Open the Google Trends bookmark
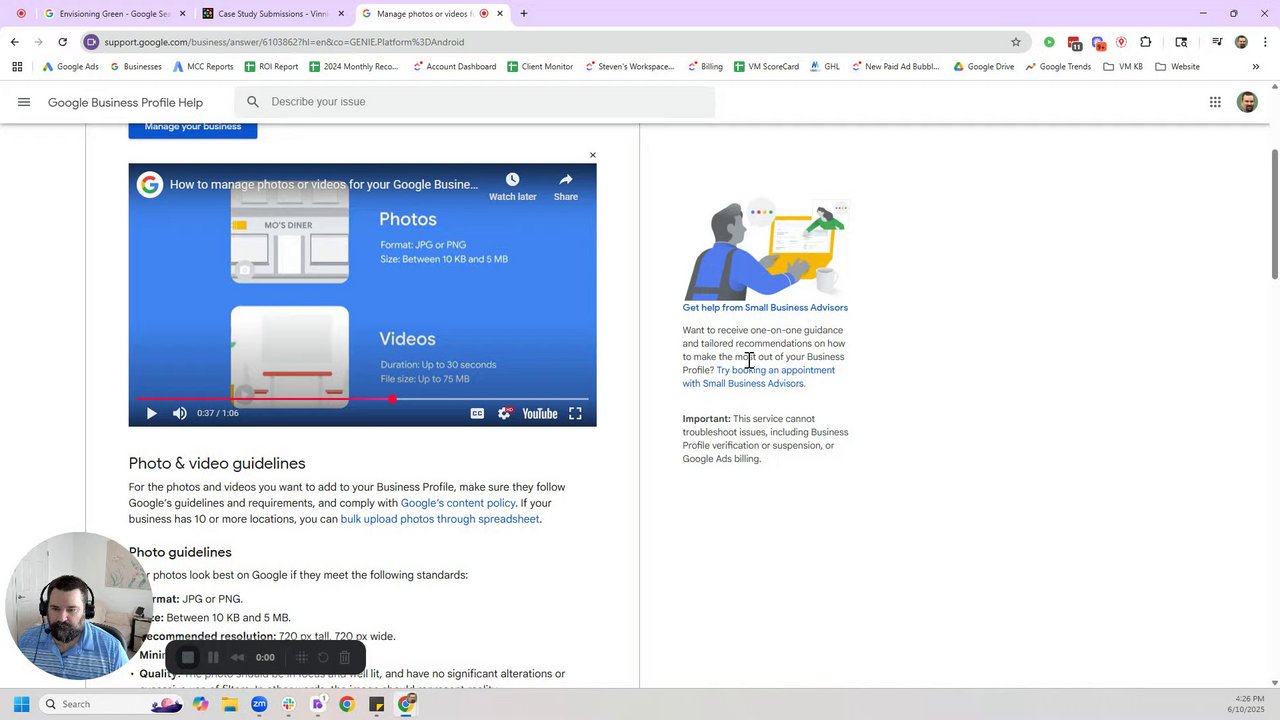 coord(1058,67)
